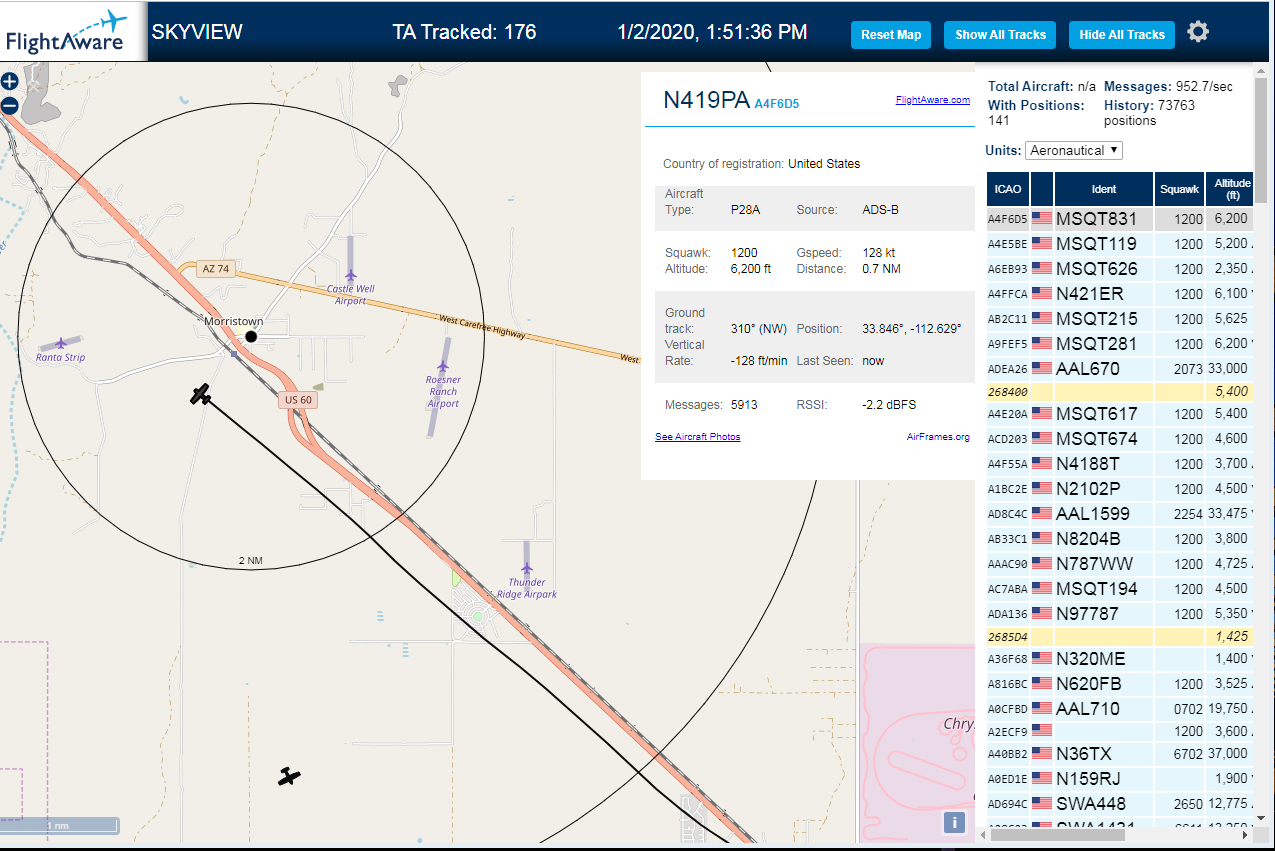This screenshot has height=851, width=1275.
Task: Open map attribution info button
Action: (954, 822)
